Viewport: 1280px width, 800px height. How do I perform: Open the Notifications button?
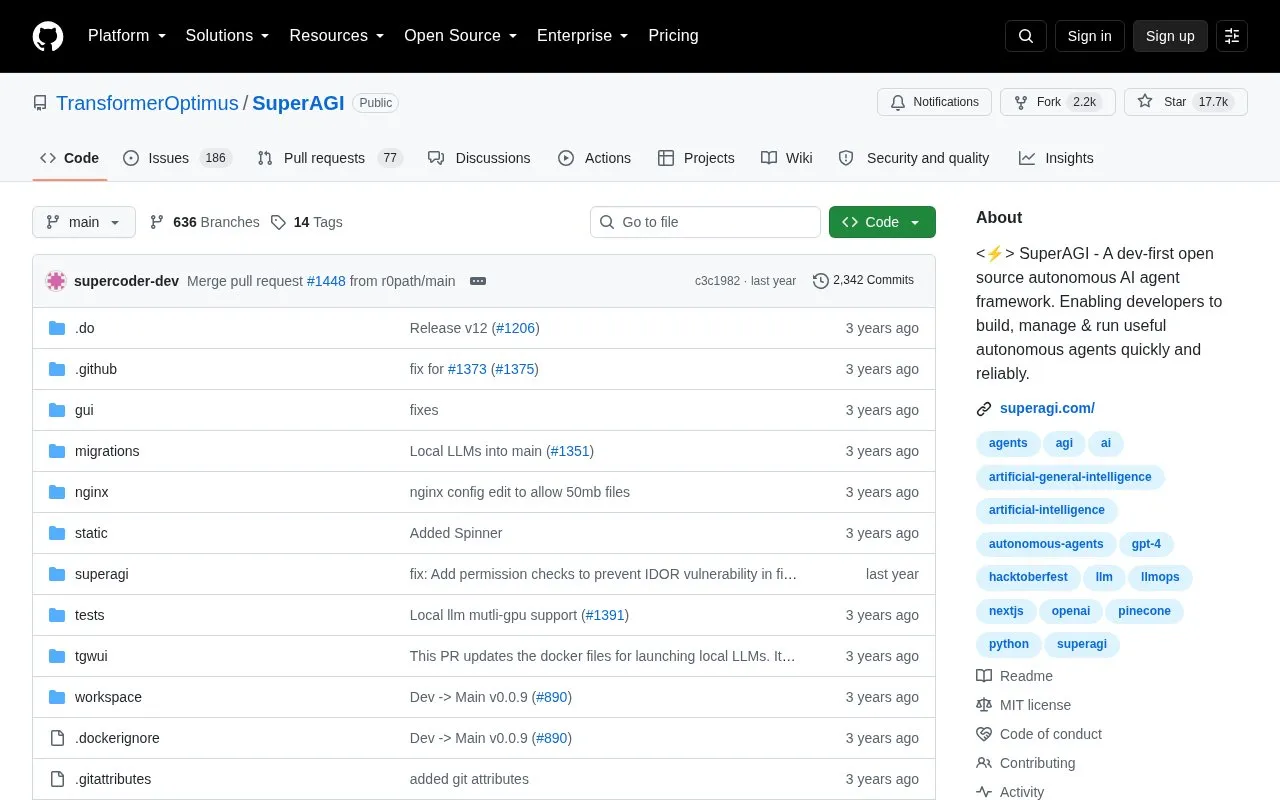click(x=934, y=102)
